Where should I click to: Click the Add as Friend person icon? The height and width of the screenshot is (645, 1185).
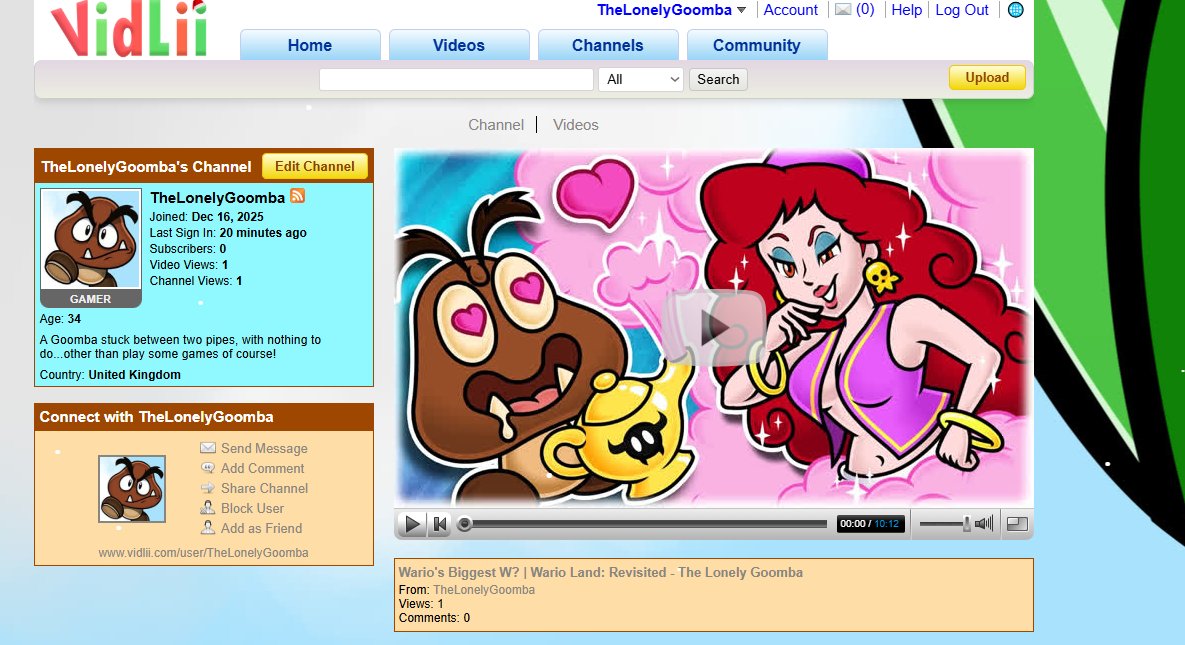[208, 528]
